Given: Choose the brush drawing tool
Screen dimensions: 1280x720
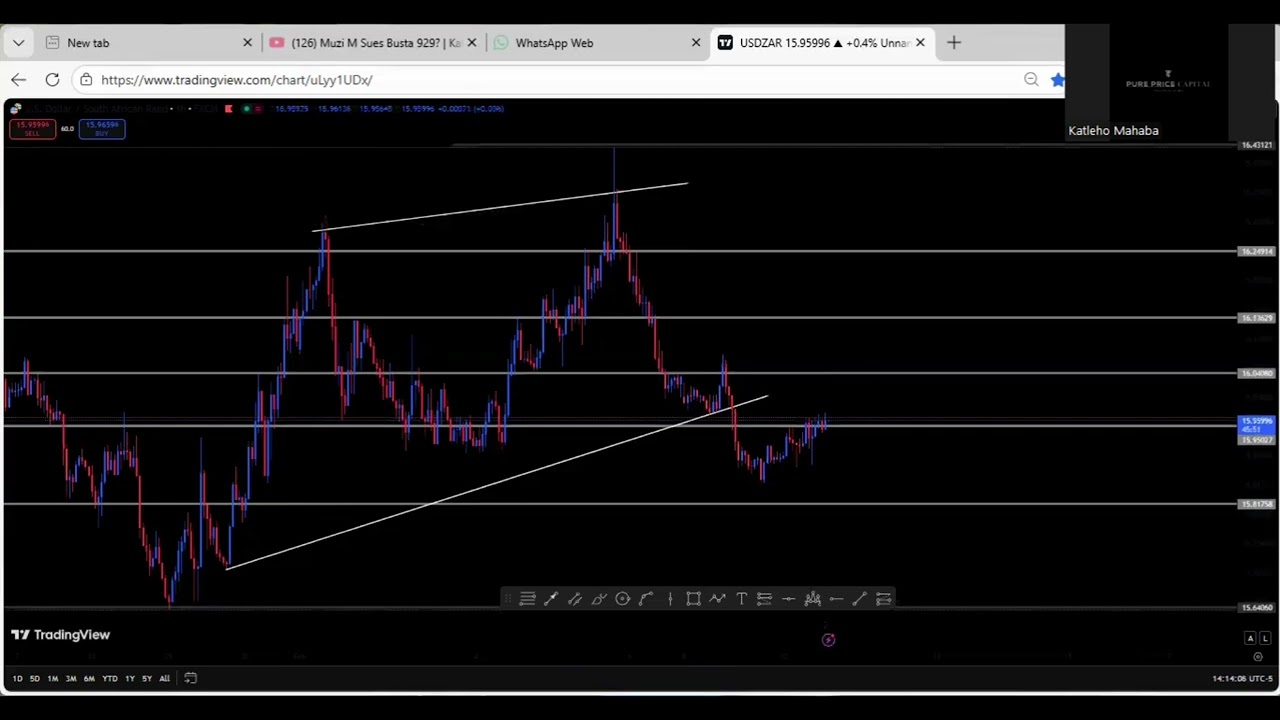Looking at the screenshot, I should coord(599,599).
